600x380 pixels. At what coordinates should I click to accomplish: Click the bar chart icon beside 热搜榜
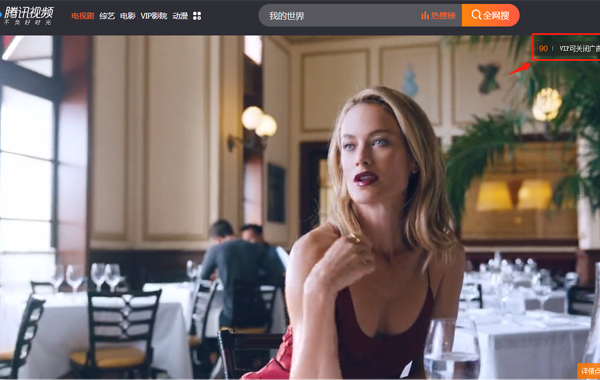click(x=425, y=15)
